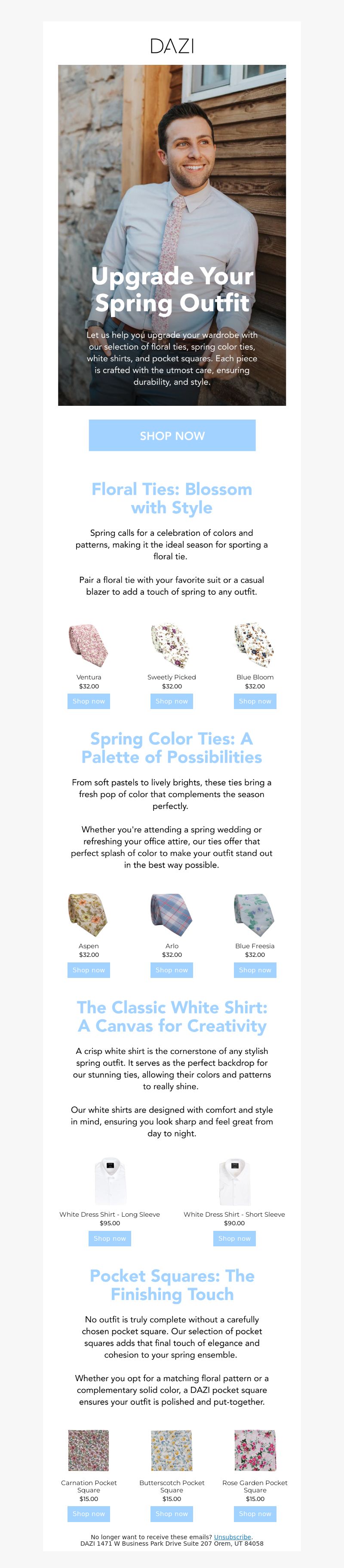Screen dimensions: 344x1568
Task: Click the Sweetly Picked product name
Action: tap(172, 677)
